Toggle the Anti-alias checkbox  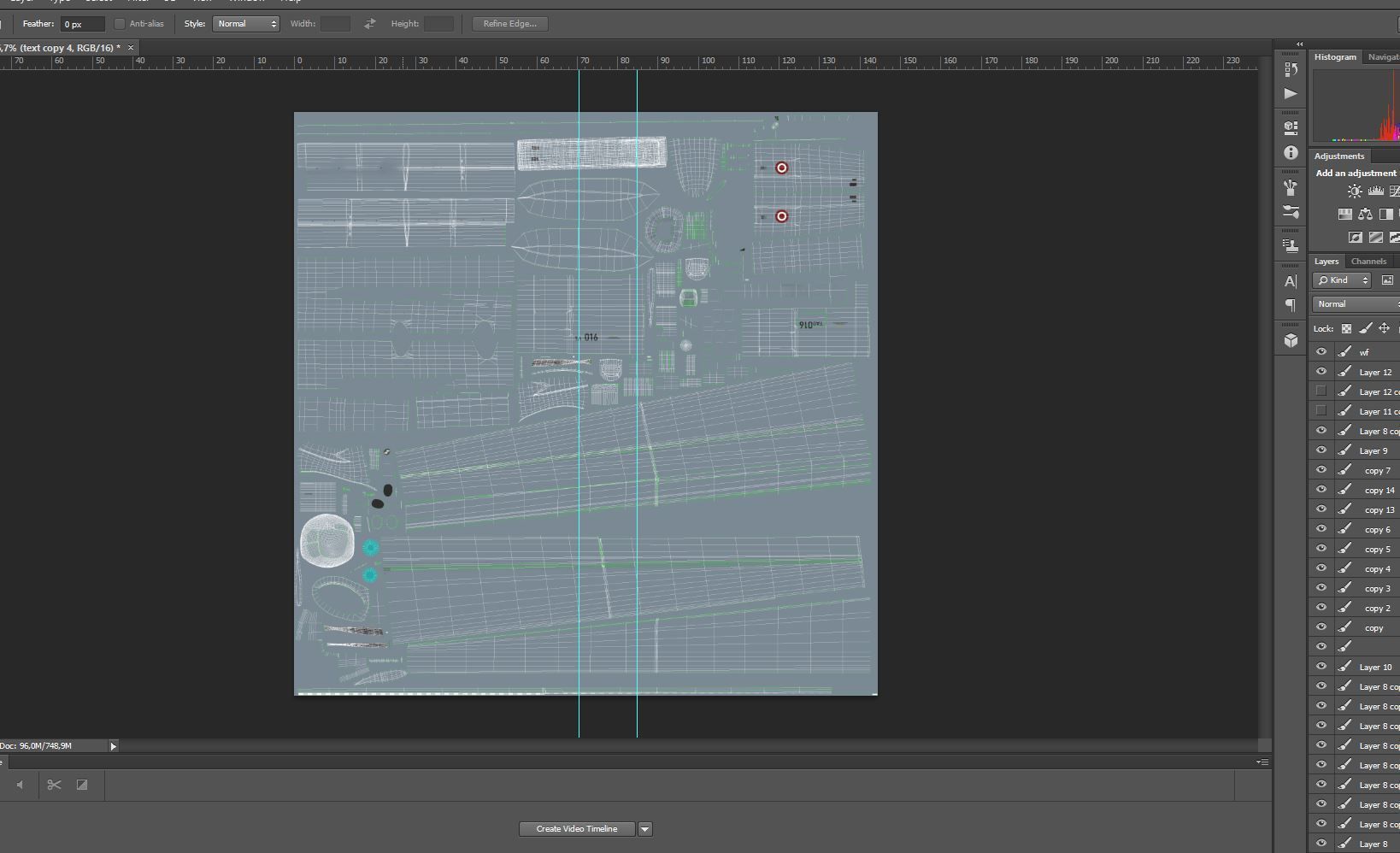click(x=120, y=24)
